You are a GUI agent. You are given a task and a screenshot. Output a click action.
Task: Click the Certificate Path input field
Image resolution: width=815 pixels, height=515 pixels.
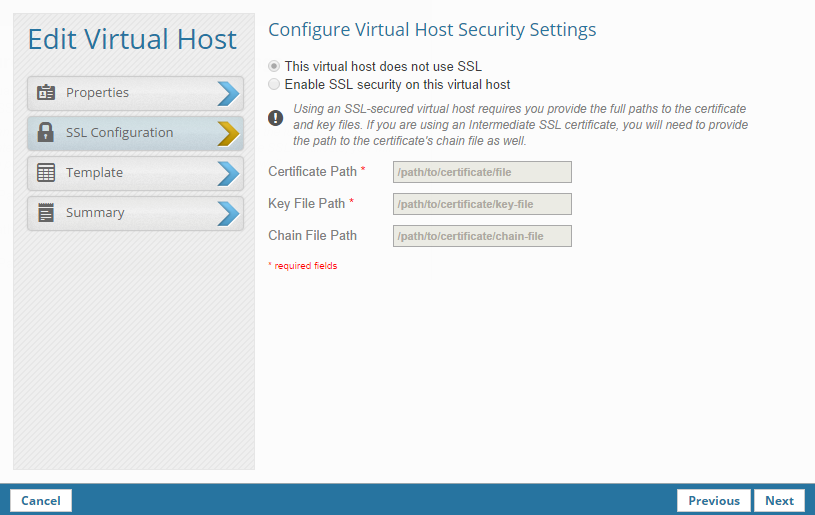click(x=482, y=172)
